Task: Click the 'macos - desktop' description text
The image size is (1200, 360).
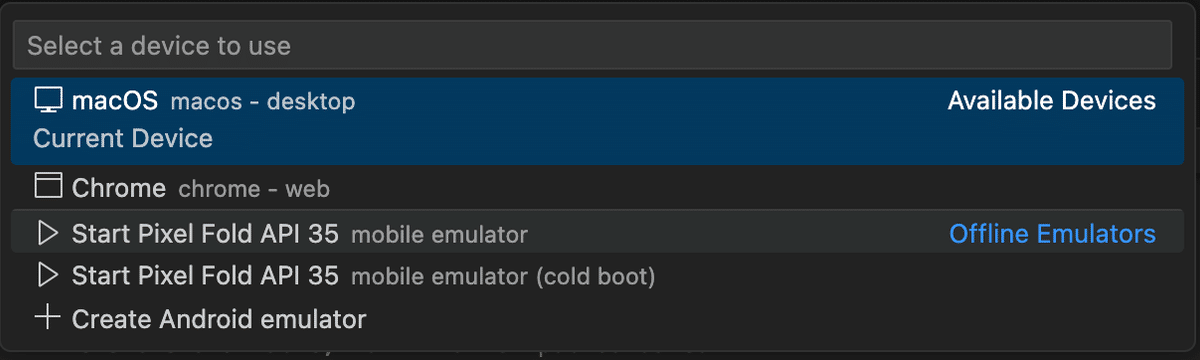Action: [x=263, y=102]
